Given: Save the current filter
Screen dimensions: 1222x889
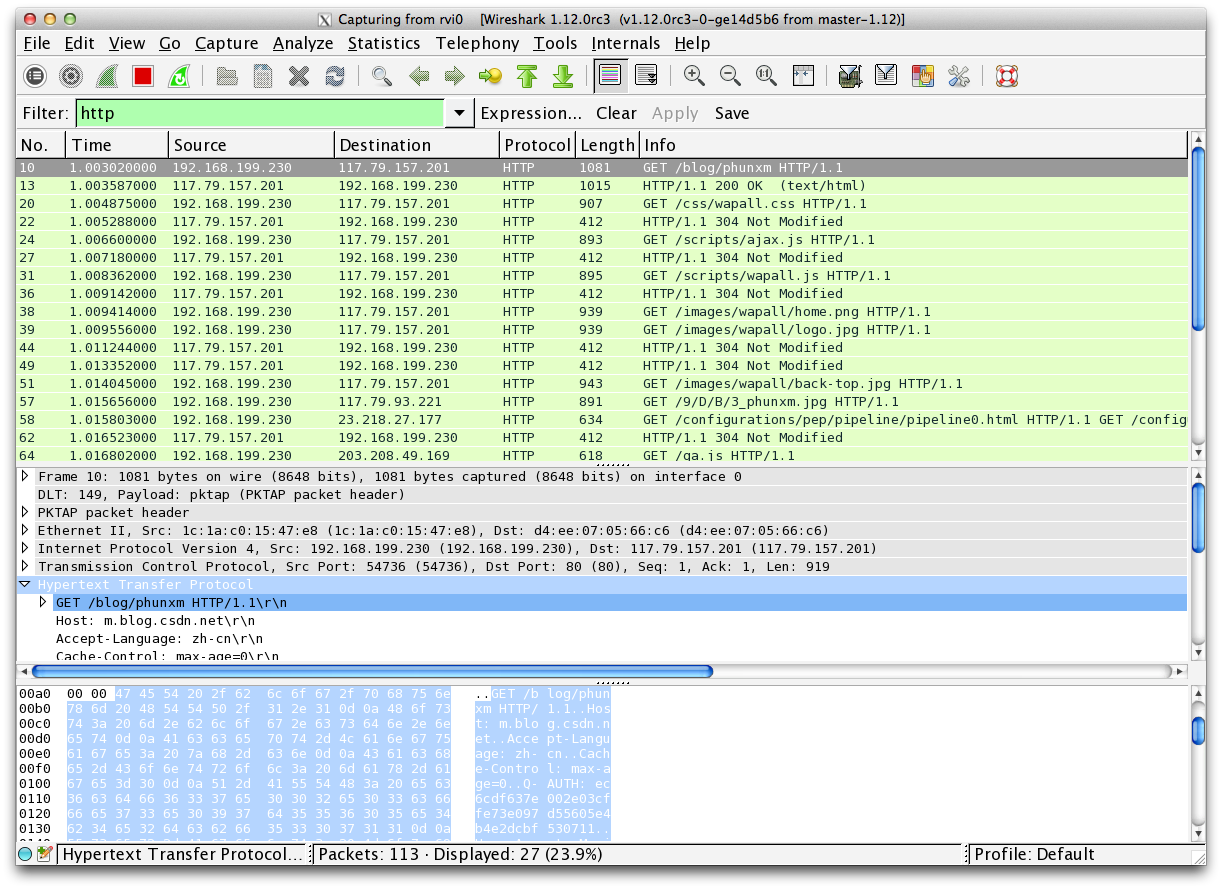Looking at the screenshot, I should tap(732, 113).
